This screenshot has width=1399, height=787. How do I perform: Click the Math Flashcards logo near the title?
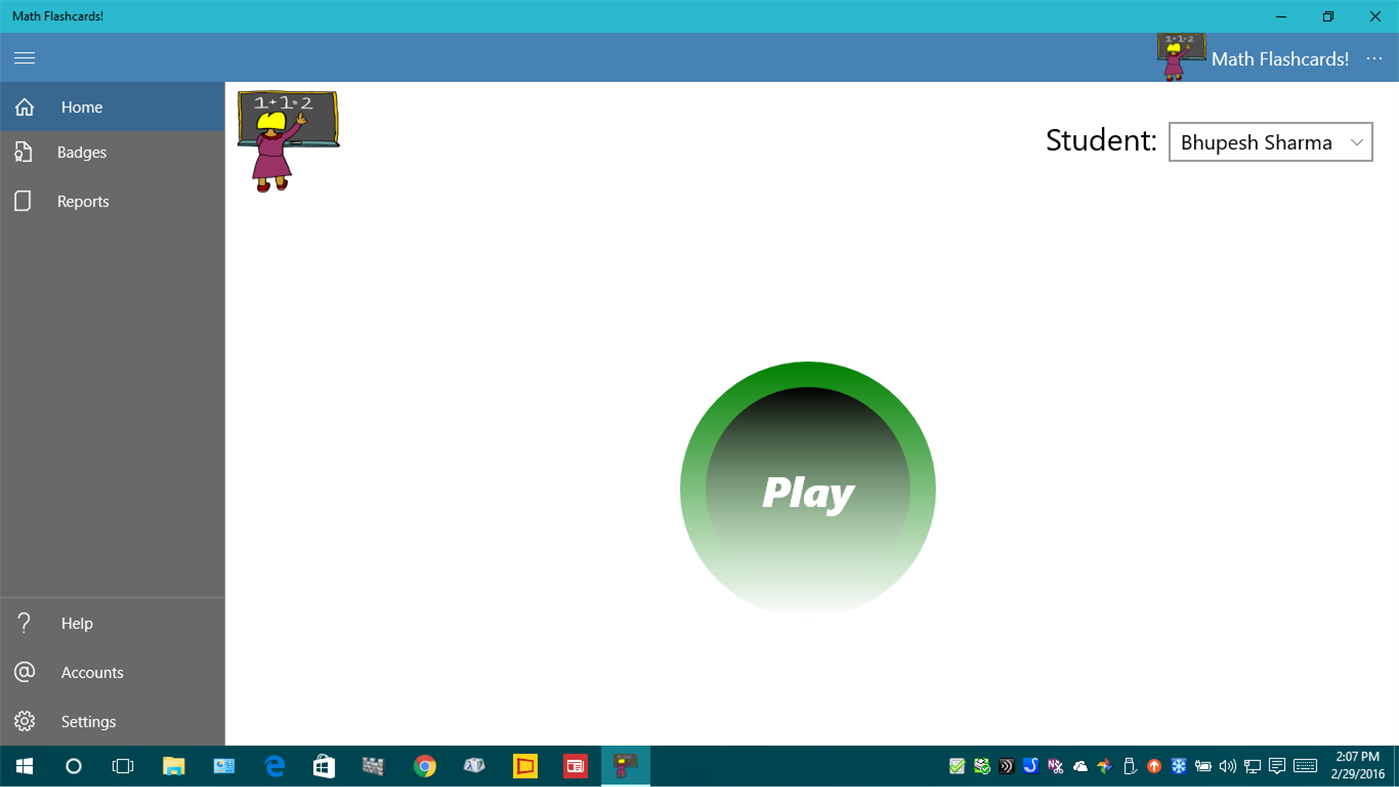coord(1181,57)
